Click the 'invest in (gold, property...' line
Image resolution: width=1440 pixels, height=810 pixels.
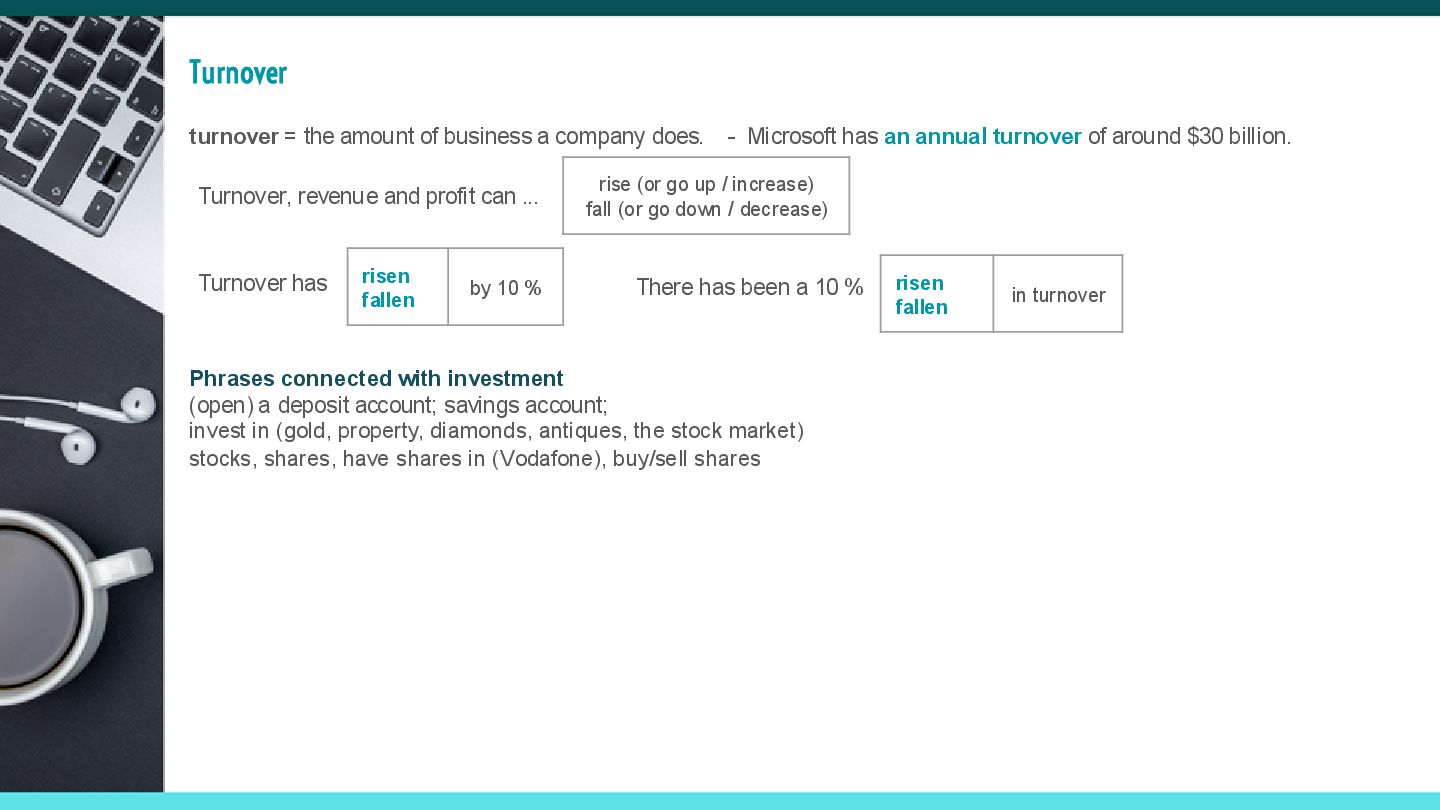tap(497, 431)
